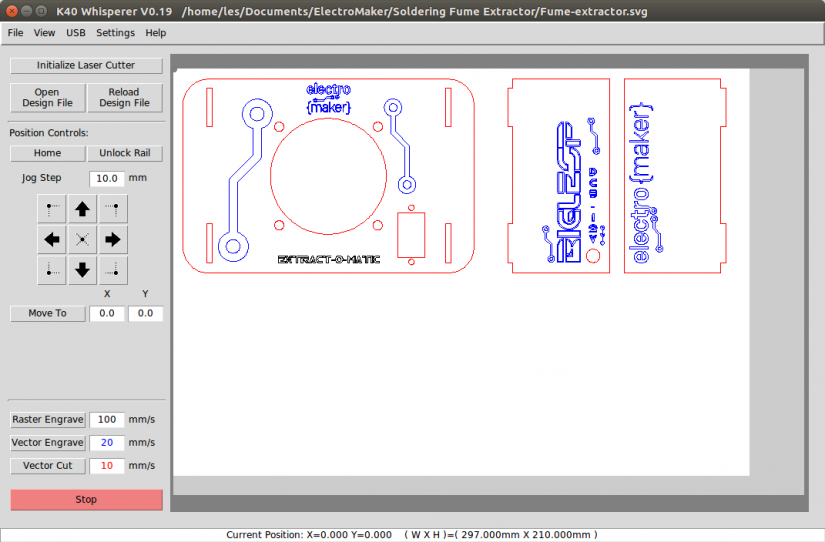The image size is (825, 542).
Task: Open the USB menu
Action: pyautogui.click(x=76, y=33)
